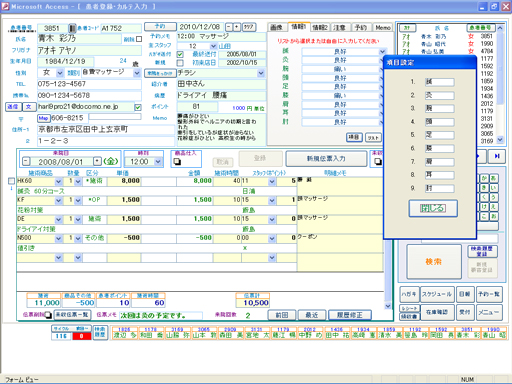512x384 pixels.
Task: Uncheck the ハガキ送付 checkbox
Action: click(x=180, y=54)
